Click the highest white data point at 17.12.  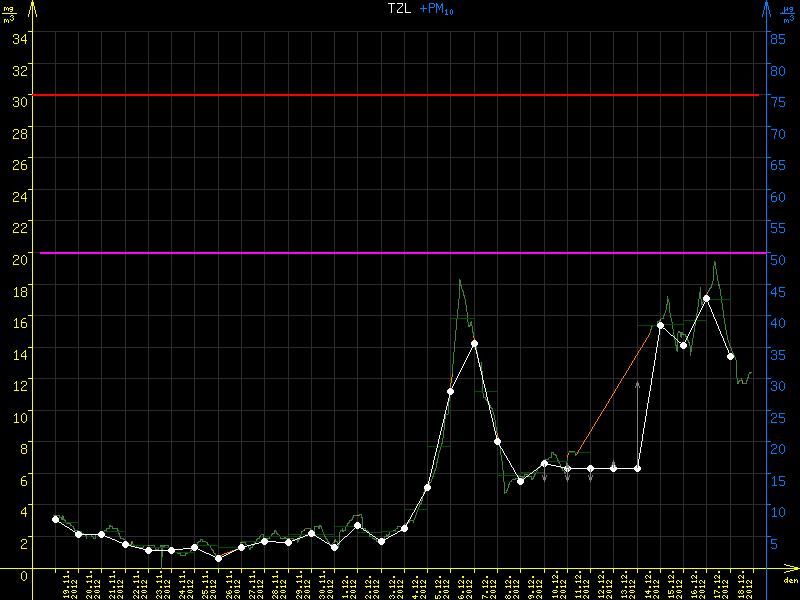click(x=707, y=298)
